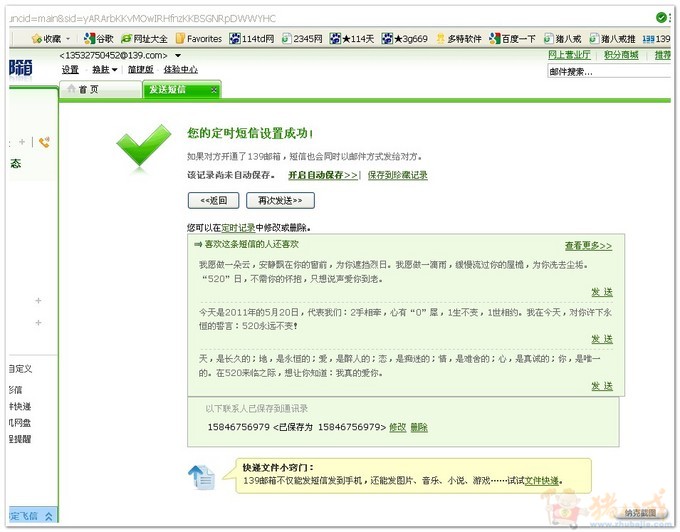The image size is (680, 532).
Task: Switch to the 首页 tab
Action: pos(101,89)
